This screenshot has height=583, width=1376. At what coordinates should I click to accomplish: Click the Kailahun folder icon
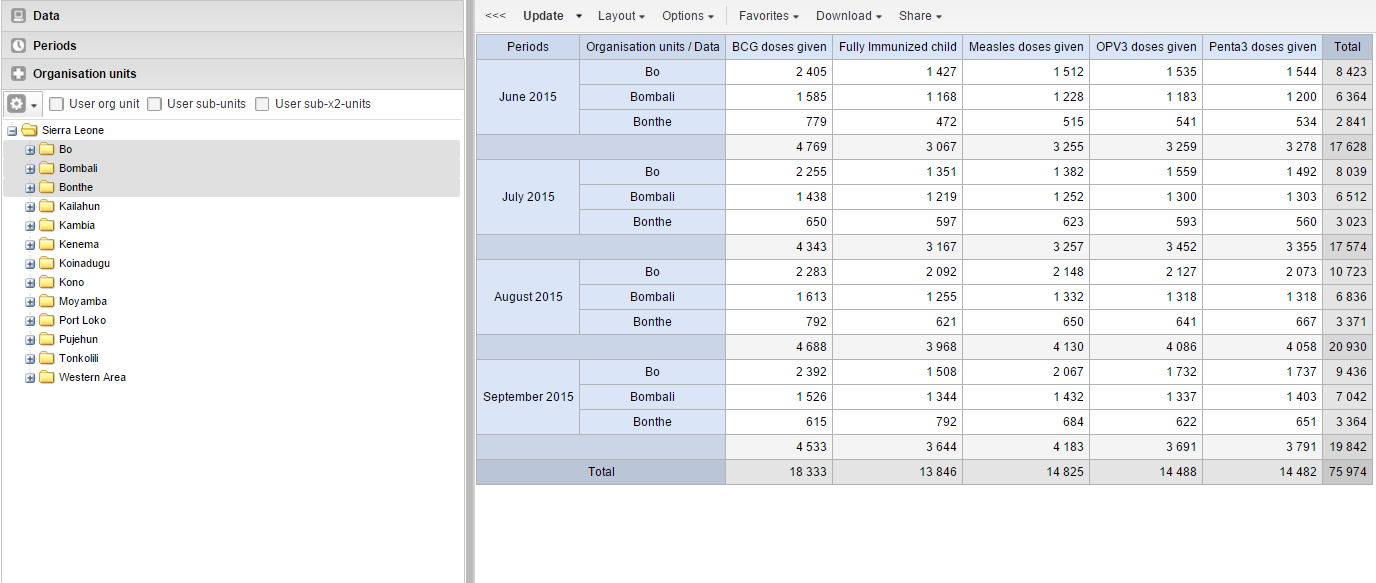point(46,206)
